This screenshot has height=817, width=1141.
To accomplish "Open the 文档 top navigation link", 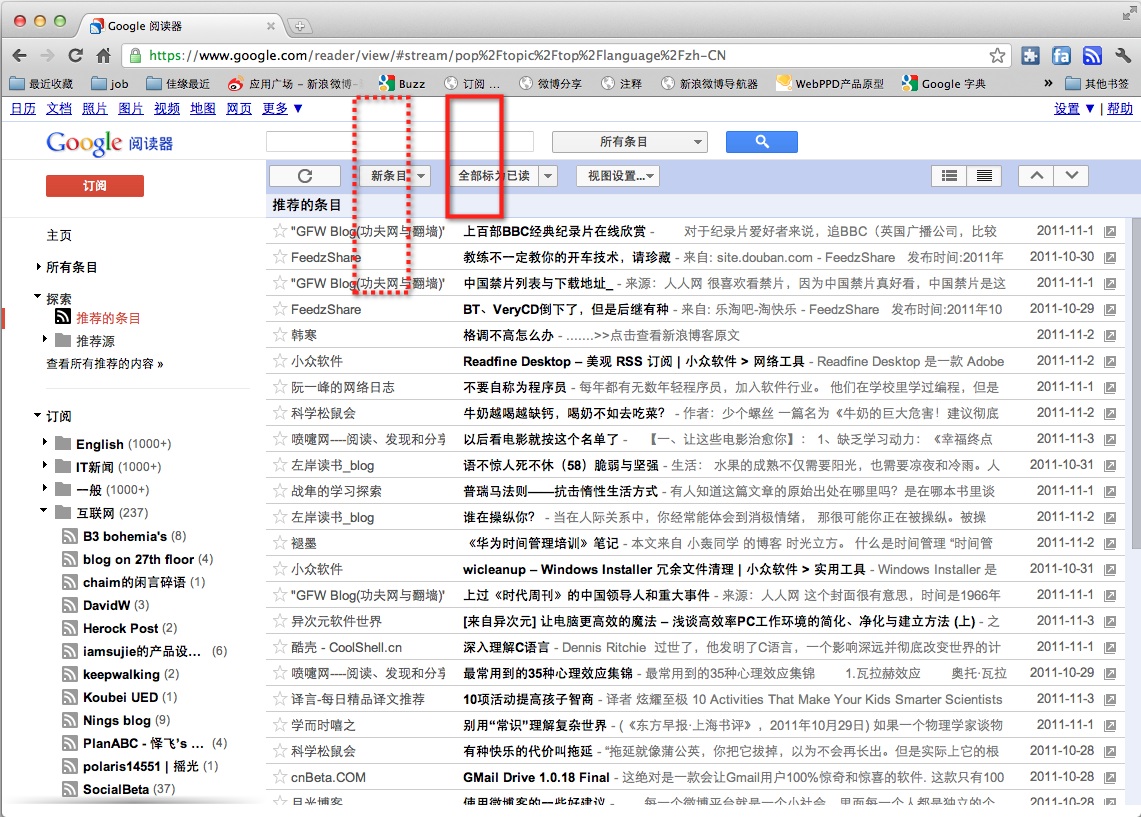I will [x=59, y=108].
